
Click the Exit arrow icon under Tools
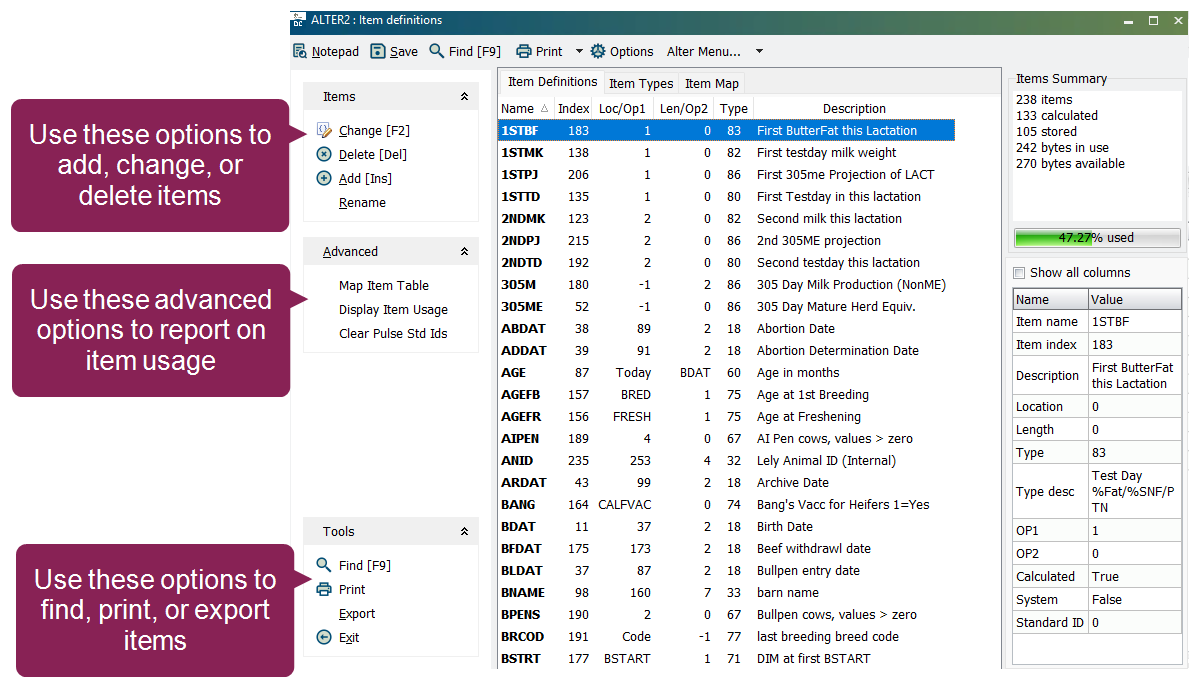pos(323,637)
